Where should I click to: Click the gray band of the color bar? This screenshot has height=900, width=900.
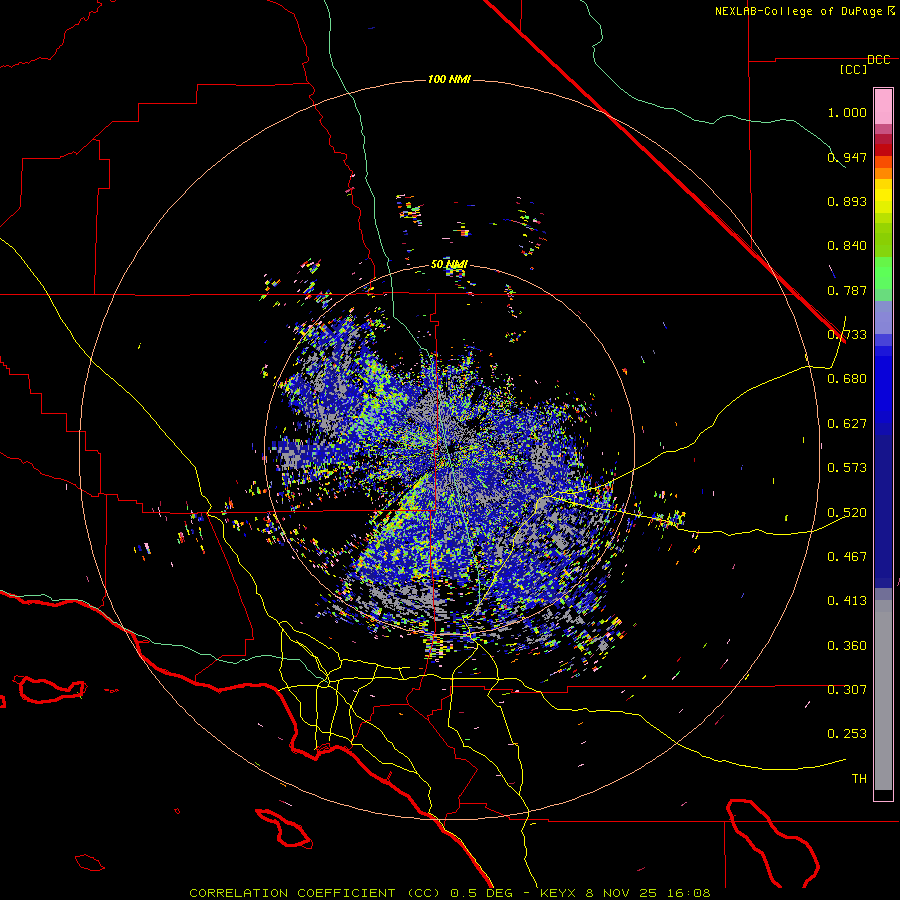pyautogui.click(x=883, y=695)
